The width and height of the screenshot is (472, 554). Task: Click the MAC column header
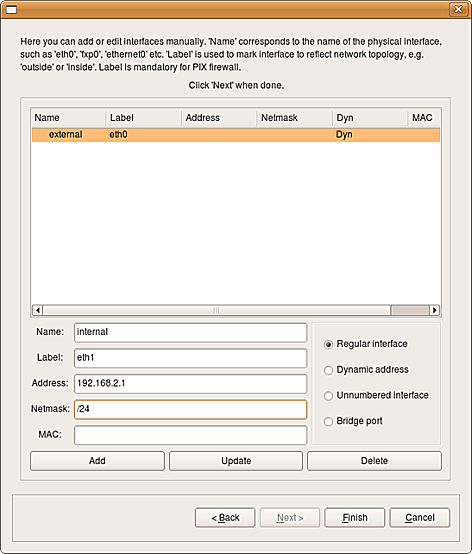click(424, 118)
